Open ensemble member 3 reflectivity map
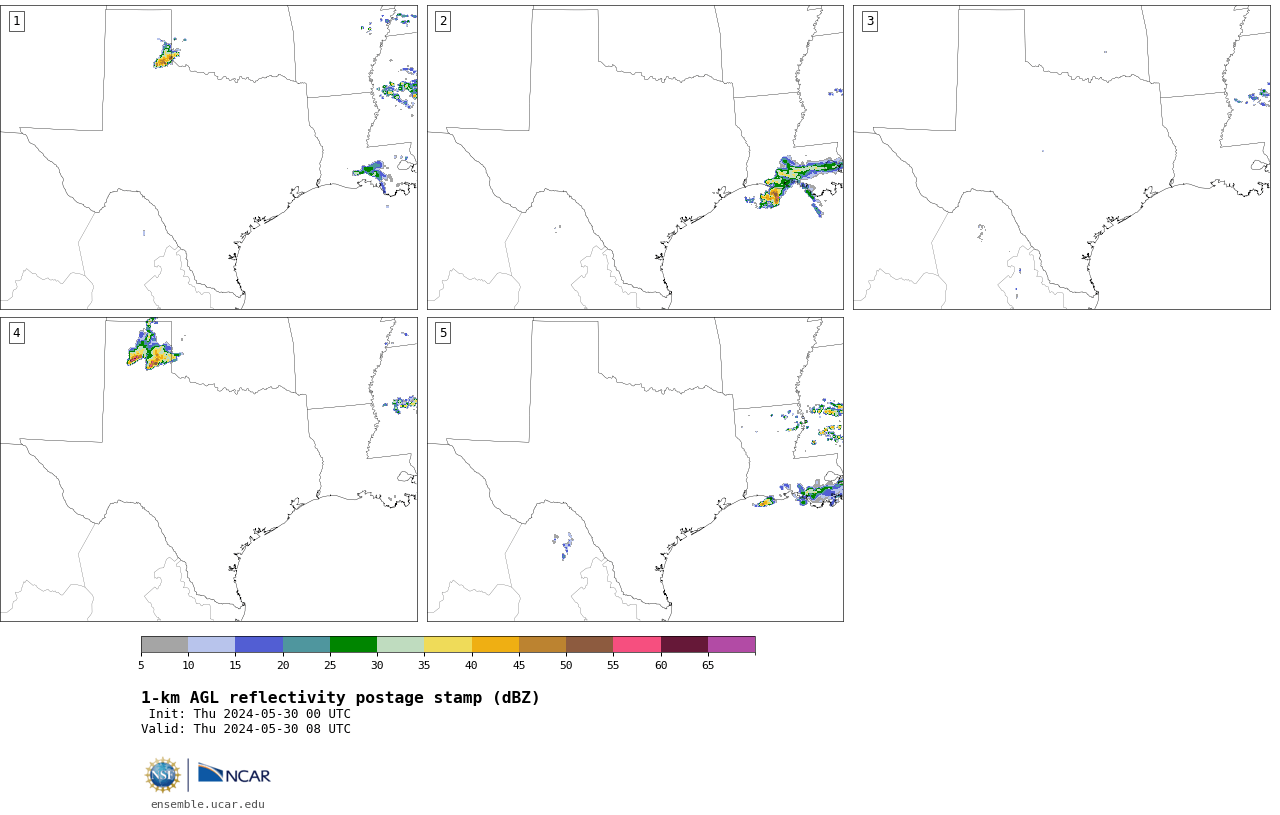The image size is (1280, 815). [1062, 157]
